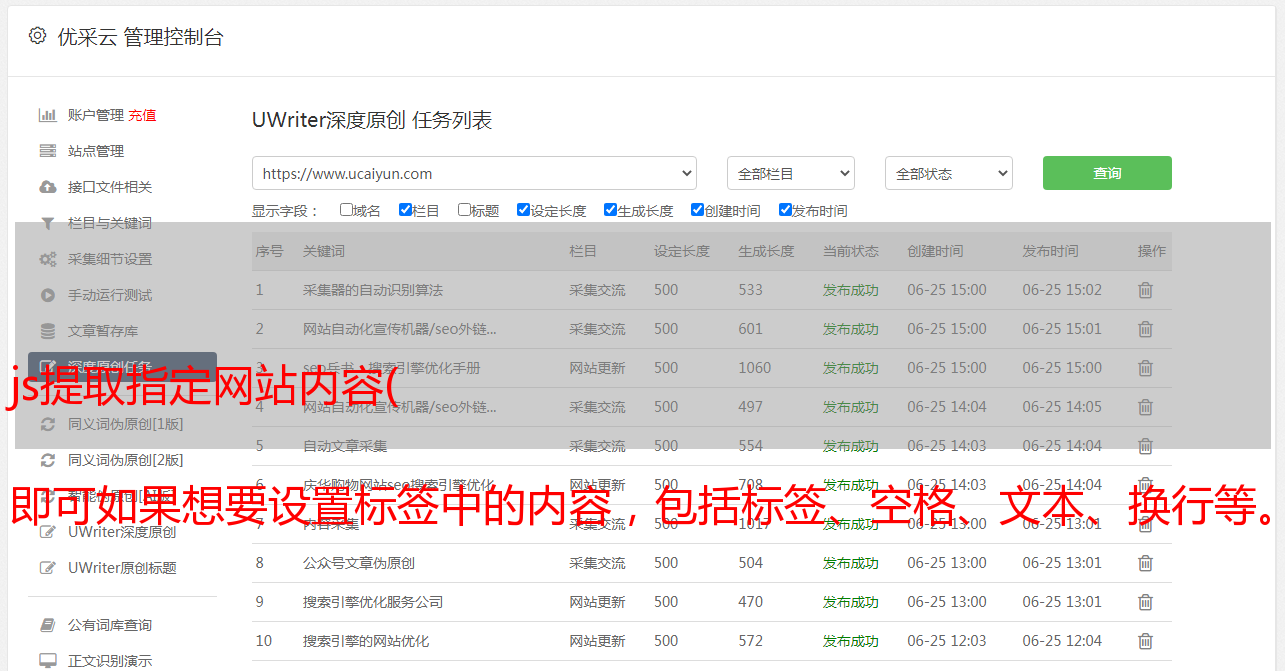This screenshot has height=671, width=1285.
Task: Remove task 3 using the trash icon
Action: pyautogui.click(x=1145, y=368)
